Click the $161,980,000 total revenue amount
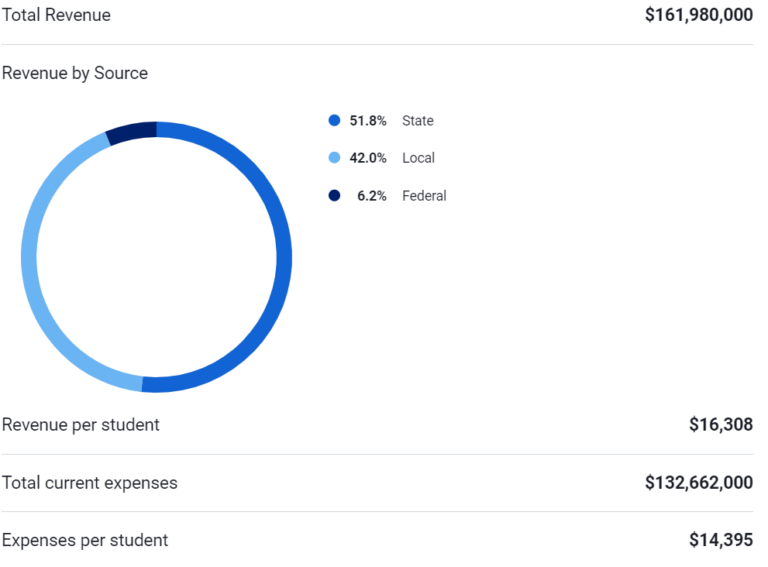The width and height of the screenshot is (768, 567). (699, 15)
